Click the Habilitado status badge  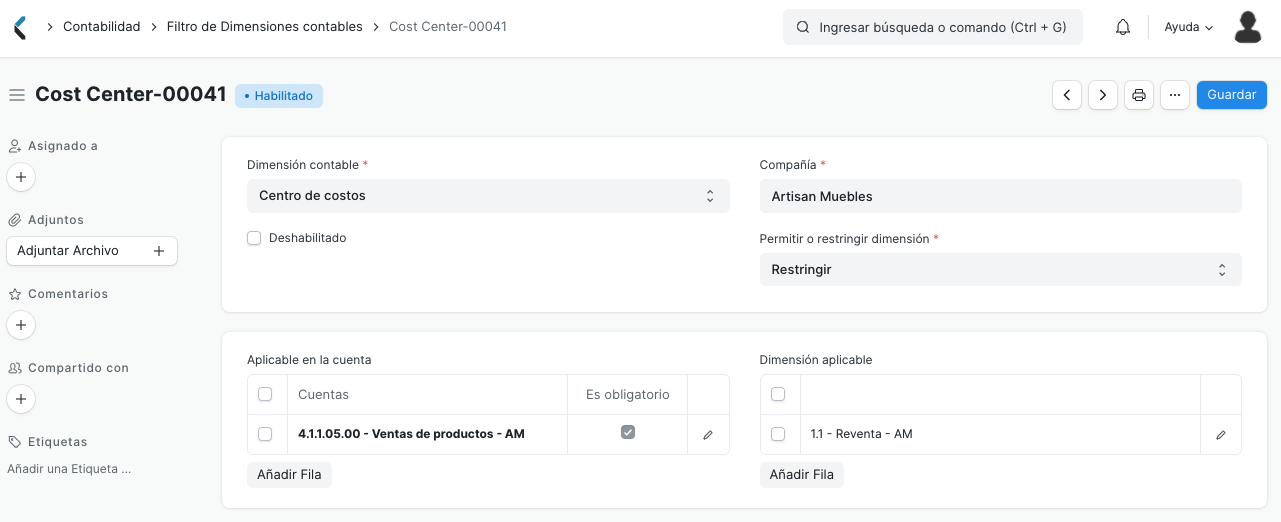279,96
